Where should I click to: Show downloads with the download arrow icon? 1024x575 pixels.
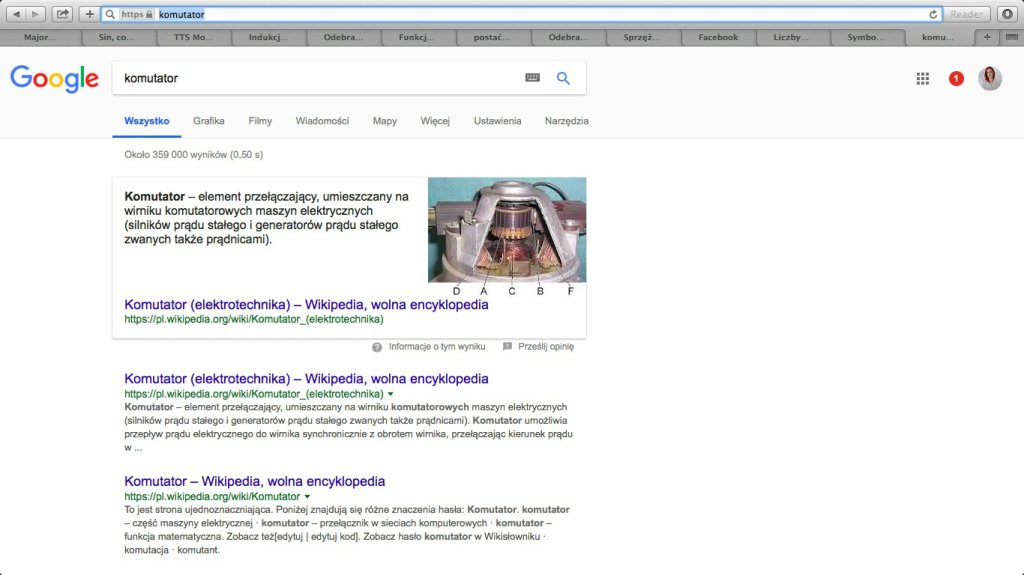point(1007,14)
